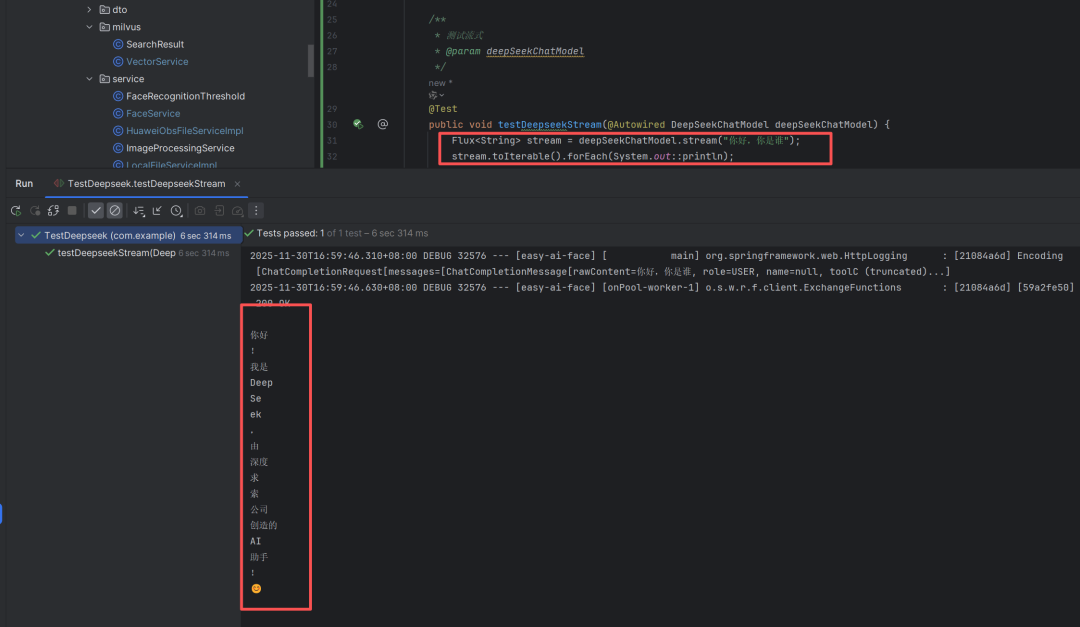Click the Rerun test icon
Image resolution: width=1080 pixels, height=627 pixels.
pos(16,211)
